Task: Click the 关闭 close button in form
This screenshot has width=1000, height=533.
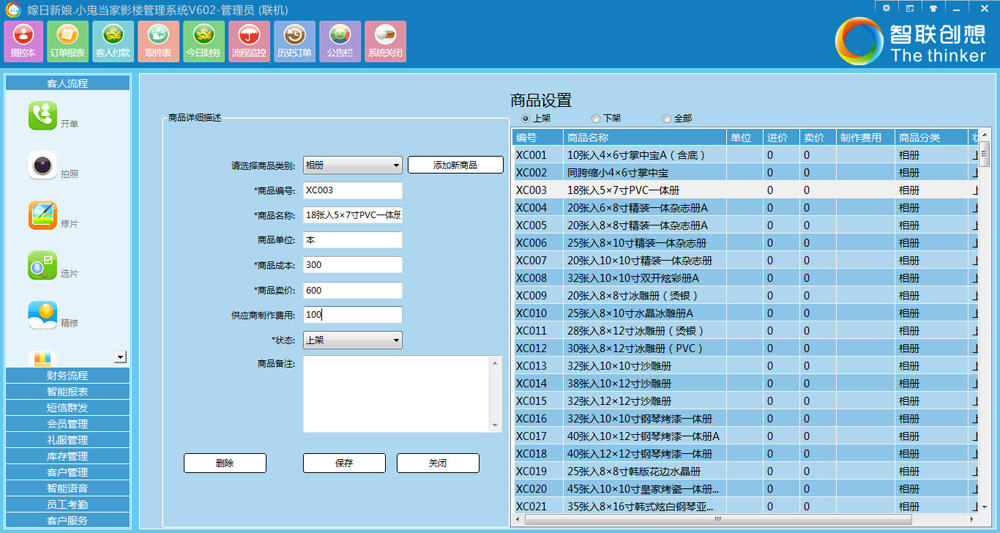Action: (438, 464)
